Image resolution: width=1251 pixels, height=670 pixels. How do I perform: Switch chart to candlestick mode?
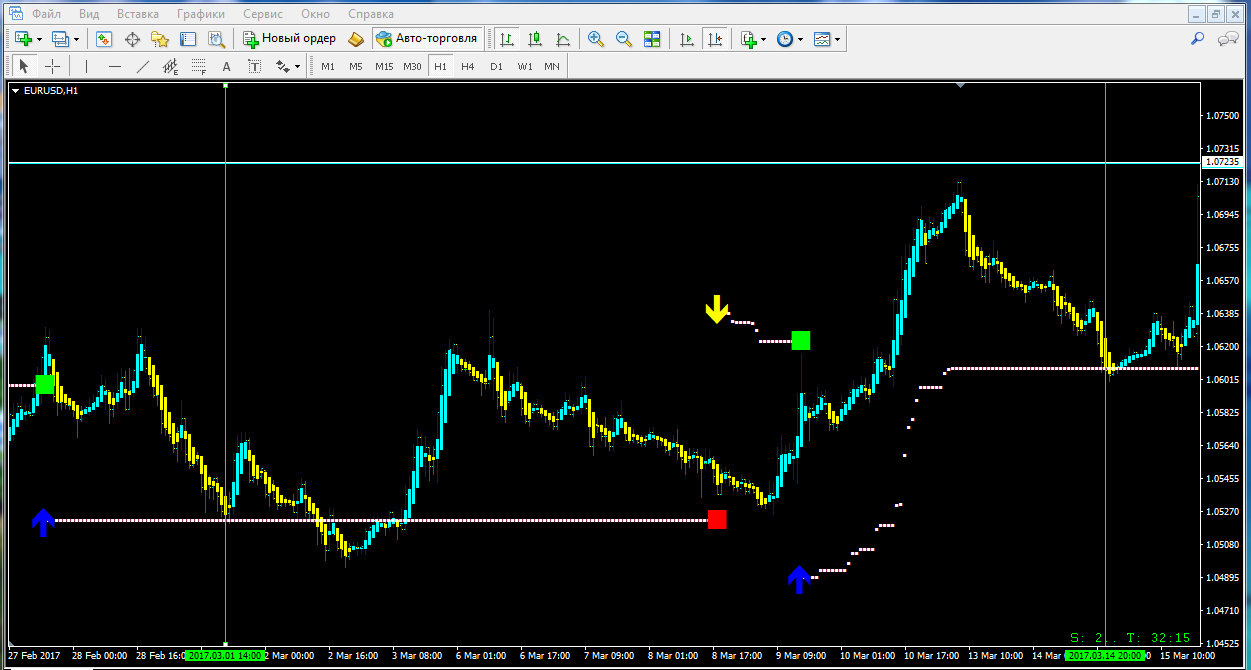(535, 39)
